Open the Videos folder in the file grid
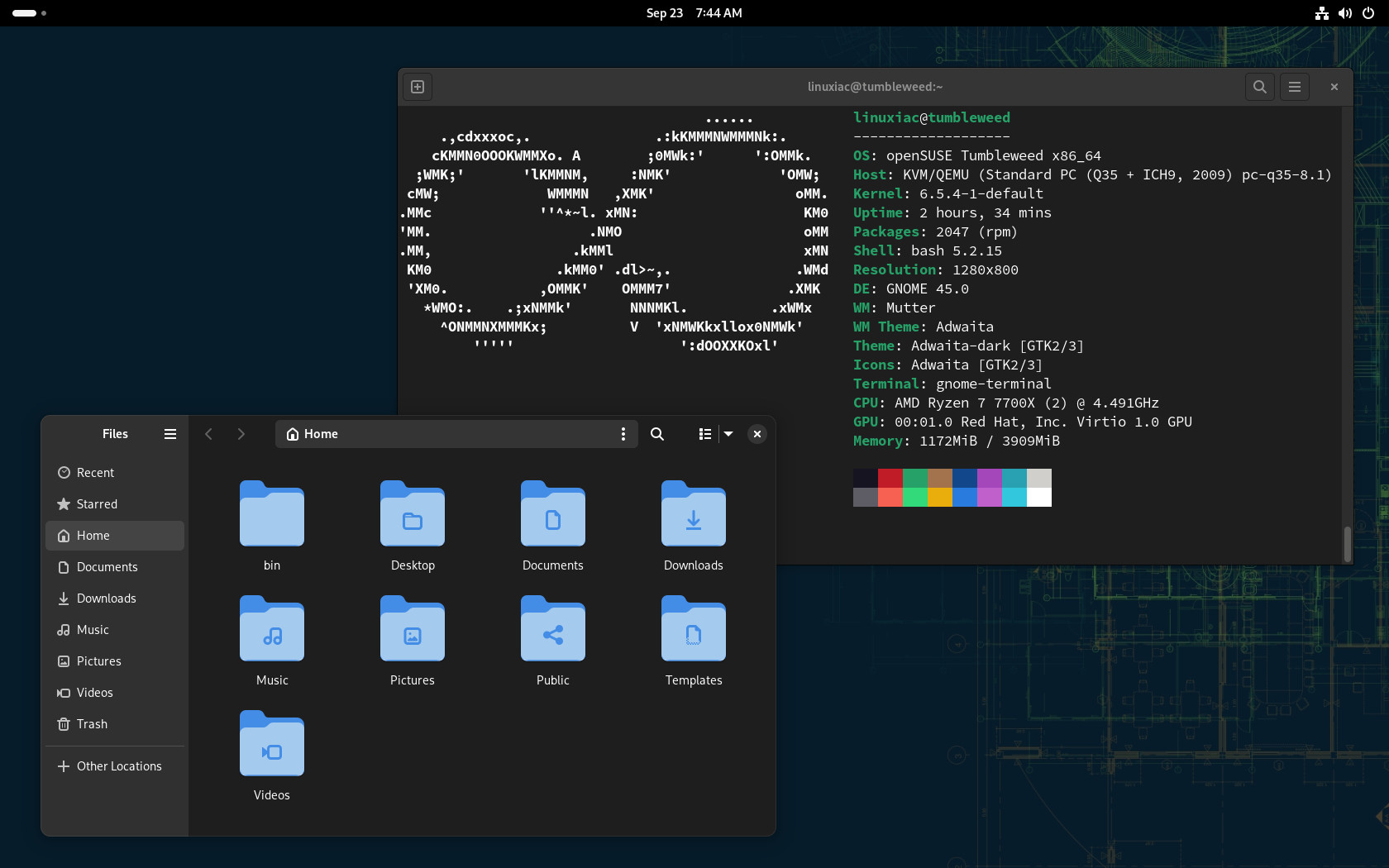Screen dimensions: 1389x868 click(x=272, y=743)
